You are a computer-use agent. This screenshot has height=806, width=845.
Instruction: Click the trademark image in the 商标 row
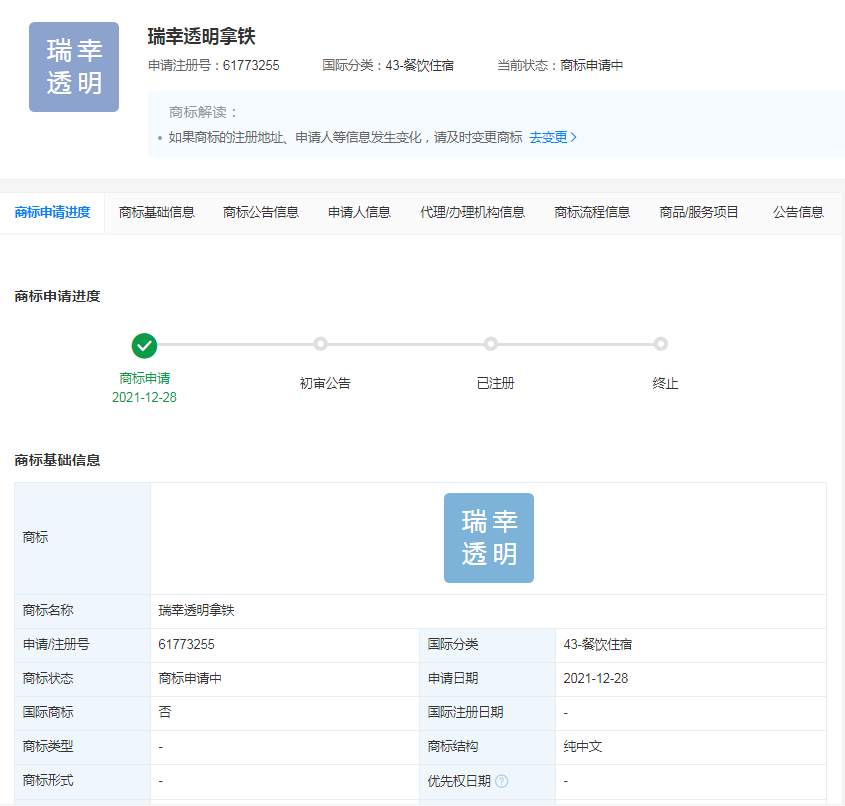coord(489,538)
